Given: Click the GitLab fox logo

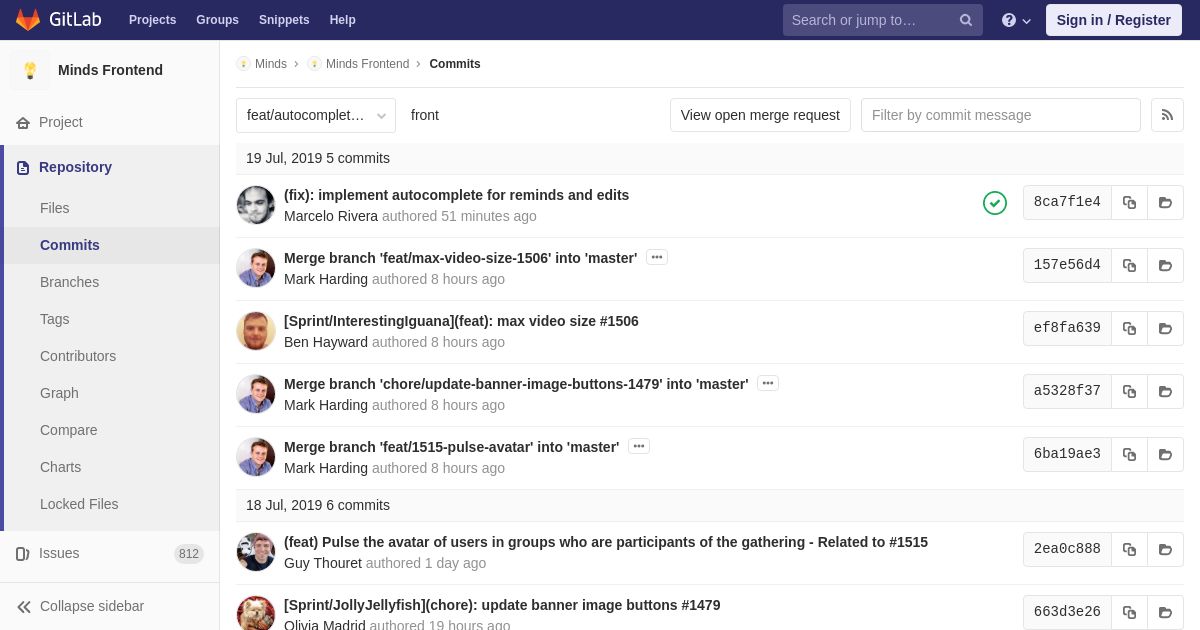Looking at the screenshot, I should [28, 20].
